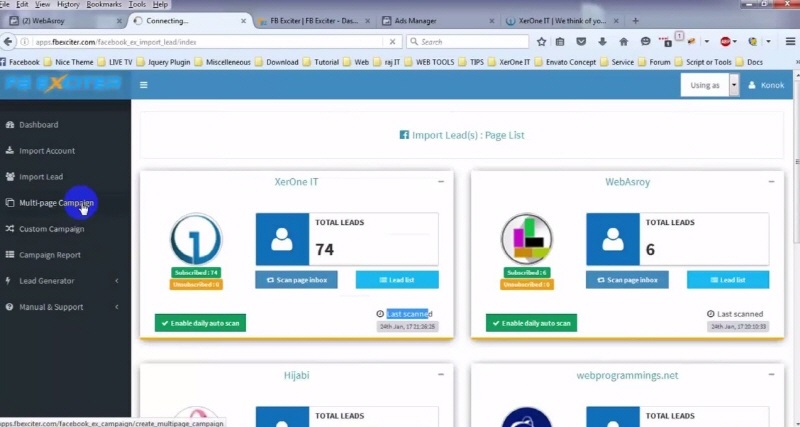
Task: Collapse the webprogrammings.net card
Action: tap(771, 374)
